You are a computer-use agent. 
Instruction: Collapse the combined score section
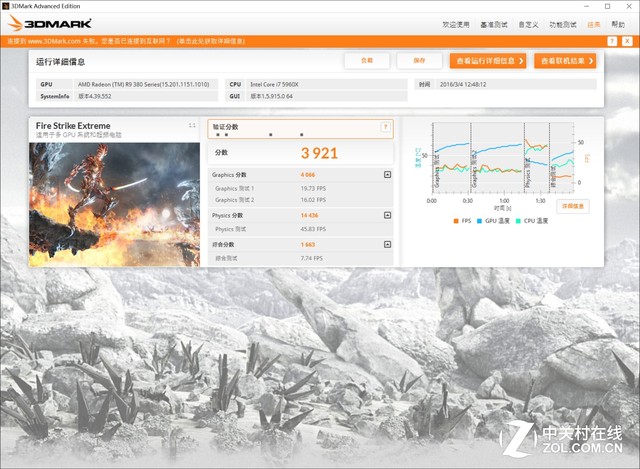tap(387, 244)
